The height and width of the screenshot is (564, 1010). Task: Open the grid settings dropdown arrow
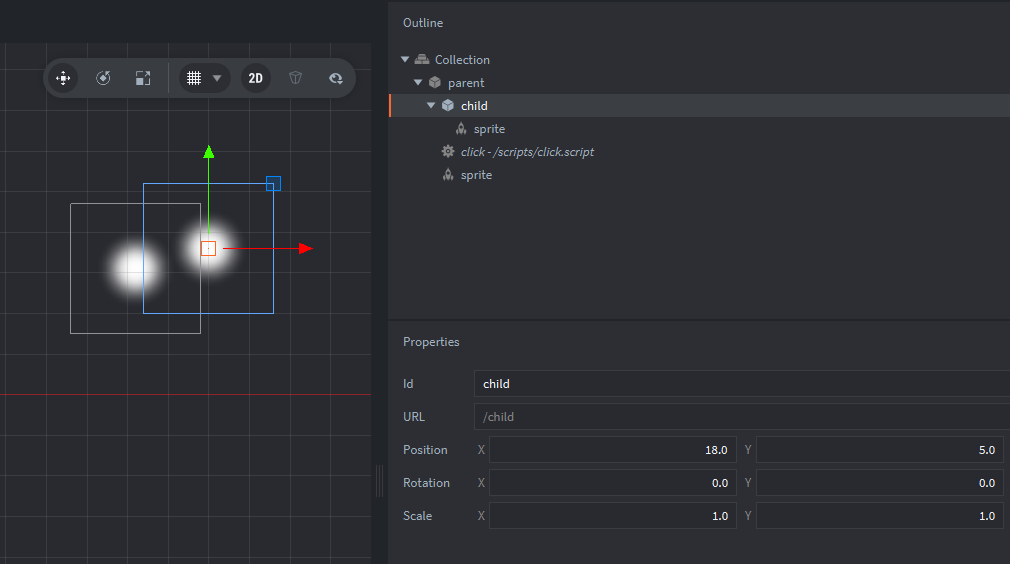point(217,78)
